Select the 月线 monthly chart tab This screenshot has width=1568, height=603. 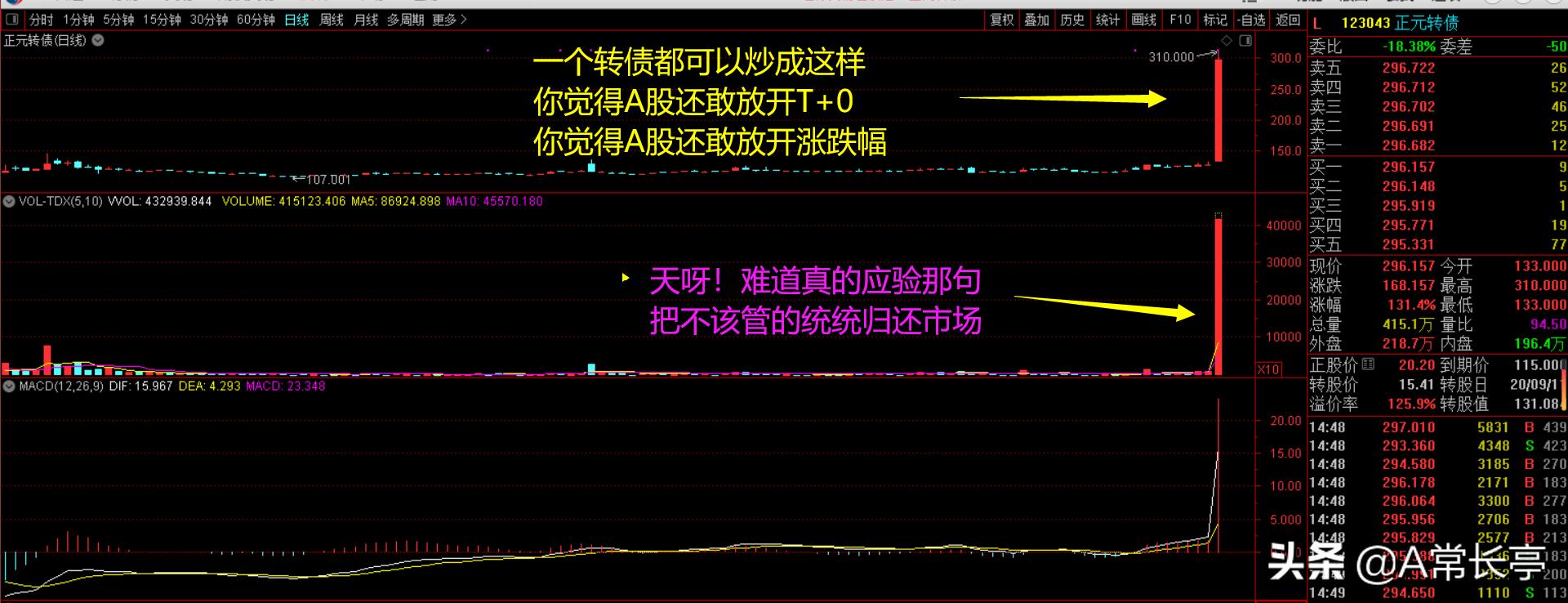[x=366, y=20]
